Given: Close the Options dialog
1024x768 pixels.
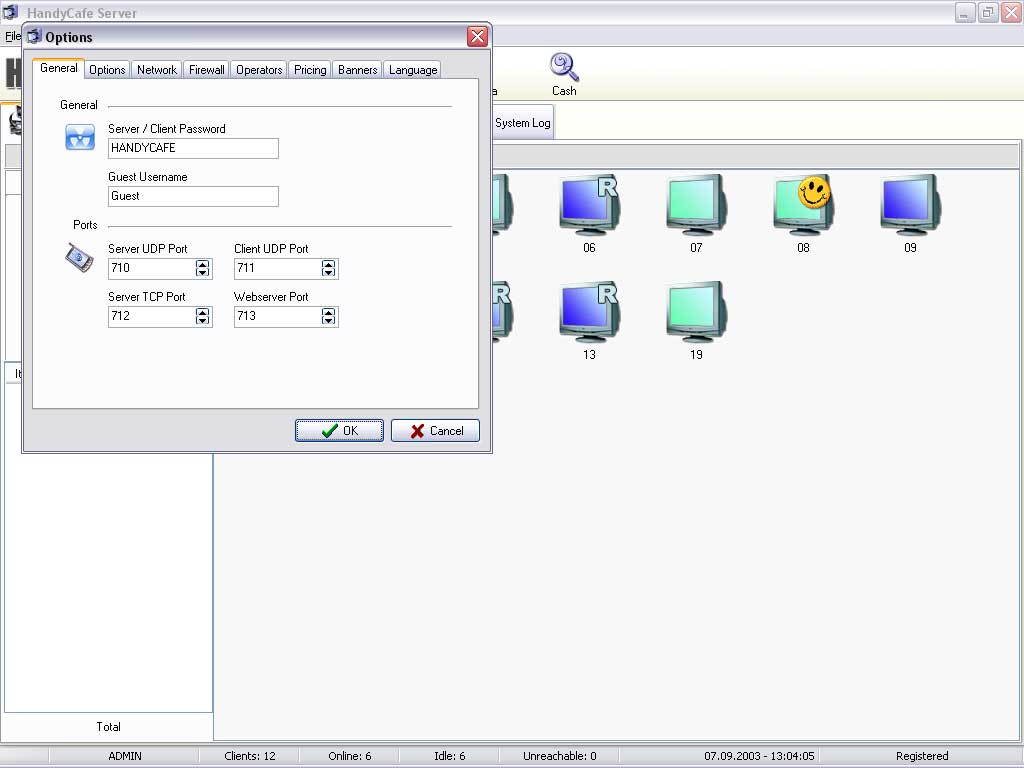Looking at the screenshot, I should click(x=477, y=37).
